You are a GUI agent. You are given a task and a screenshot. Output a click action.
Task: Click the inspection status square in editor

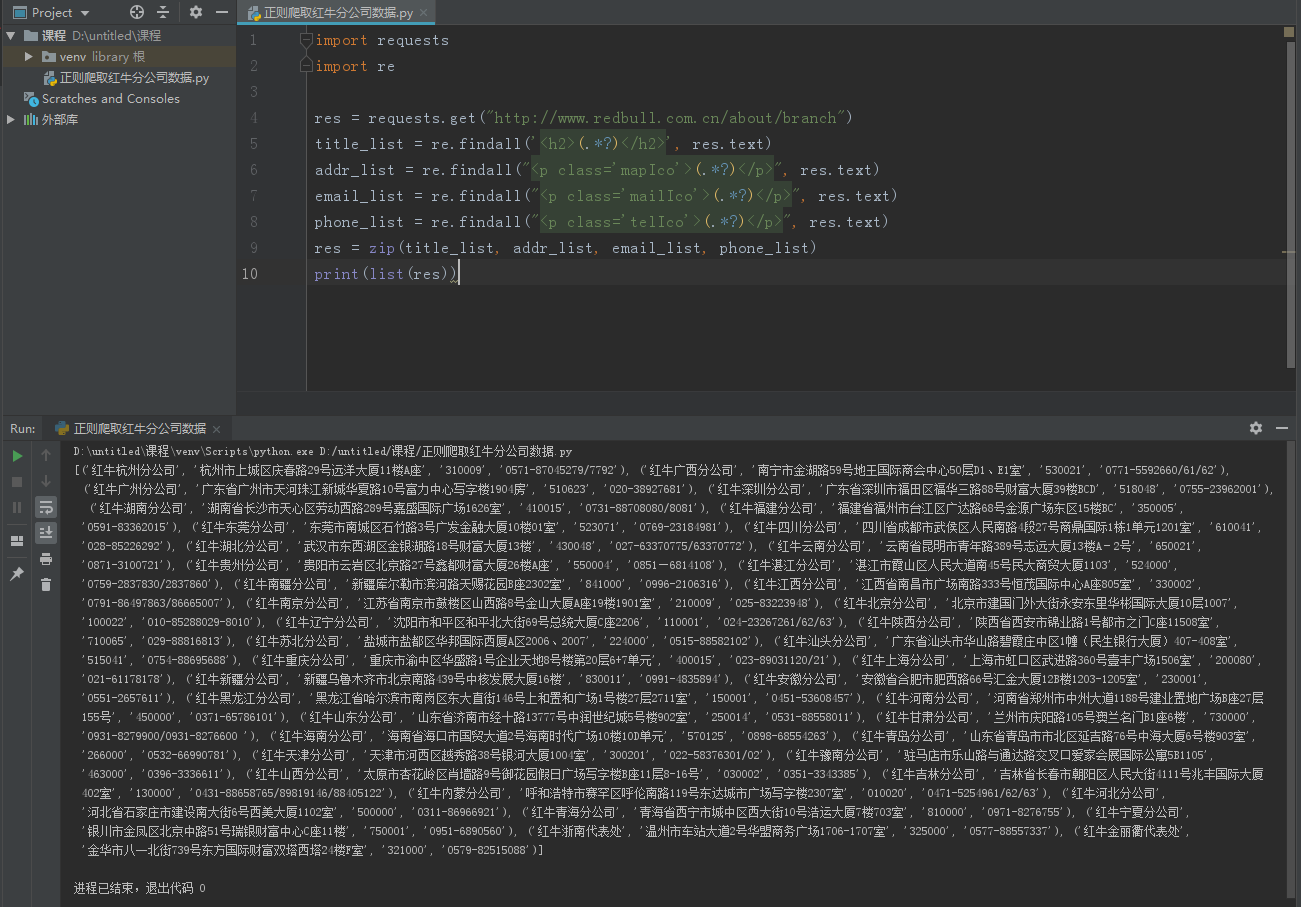[x=1290, y=32]
